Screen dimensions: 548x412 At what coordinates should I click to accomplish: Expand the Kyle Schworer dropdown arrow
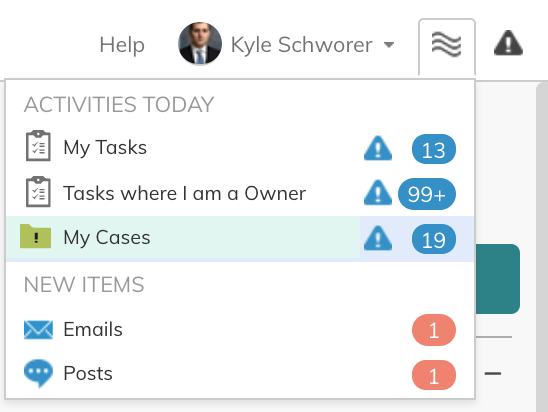[389, 45]
